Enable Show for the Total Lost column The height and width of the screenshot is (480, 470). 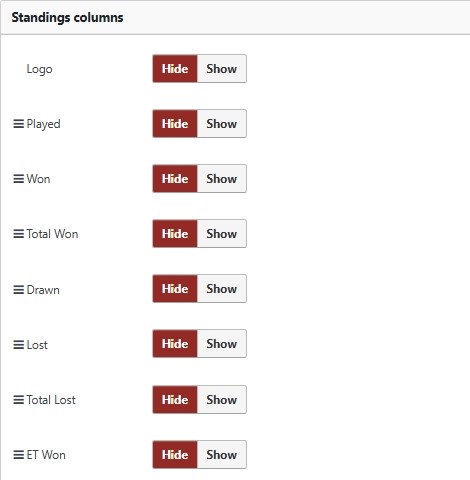[x=222, y=400]
